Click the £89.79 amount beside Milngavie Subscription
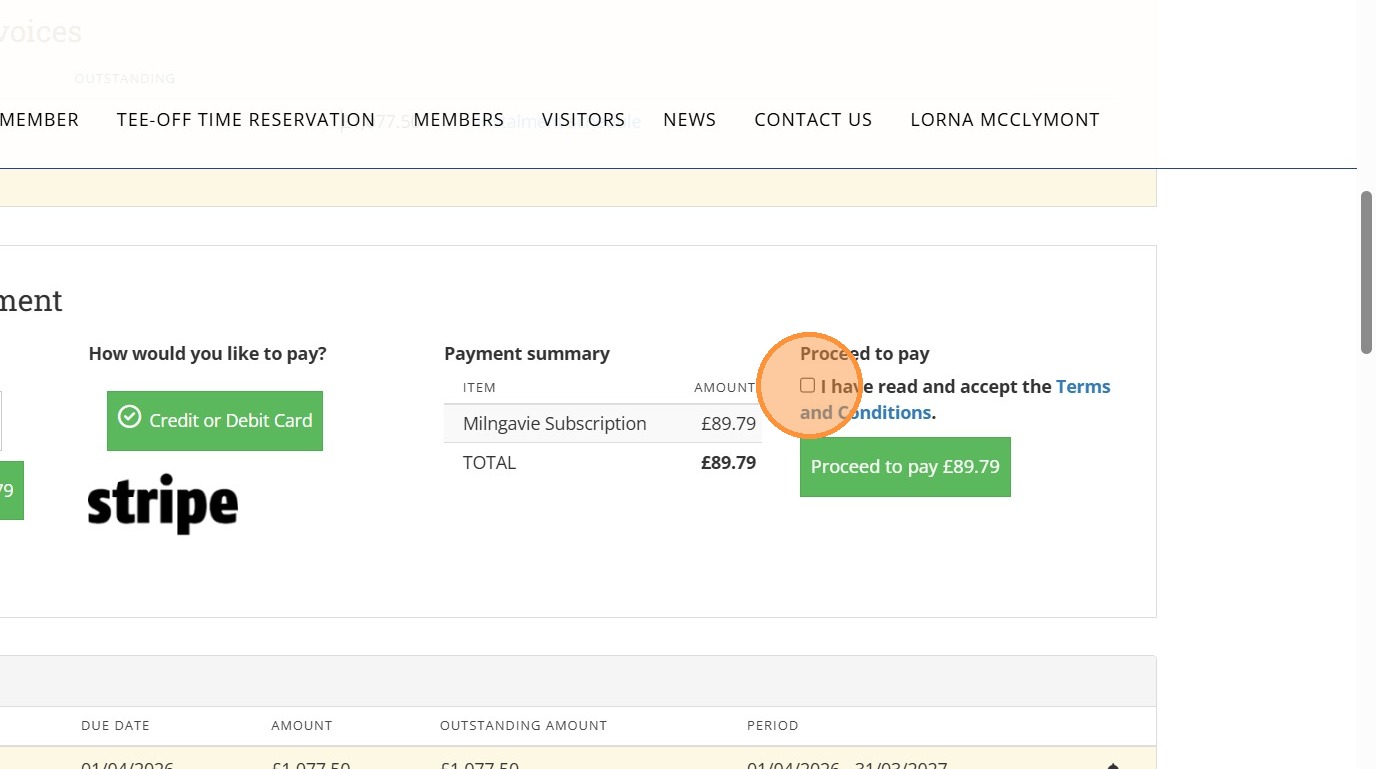The height and width of the screenshot is (769, 1376). [729, 424]
